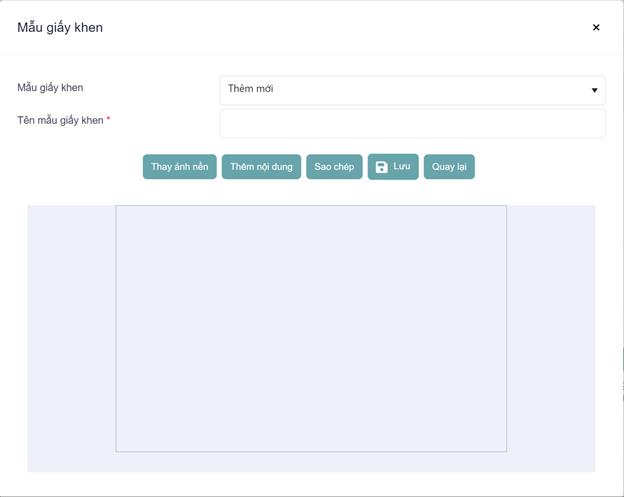Viewport: 624px width, 497px height.
Task: Click the Tên mẫu giấy khen label
Action: pyautogui.click(x=60, y=121)
